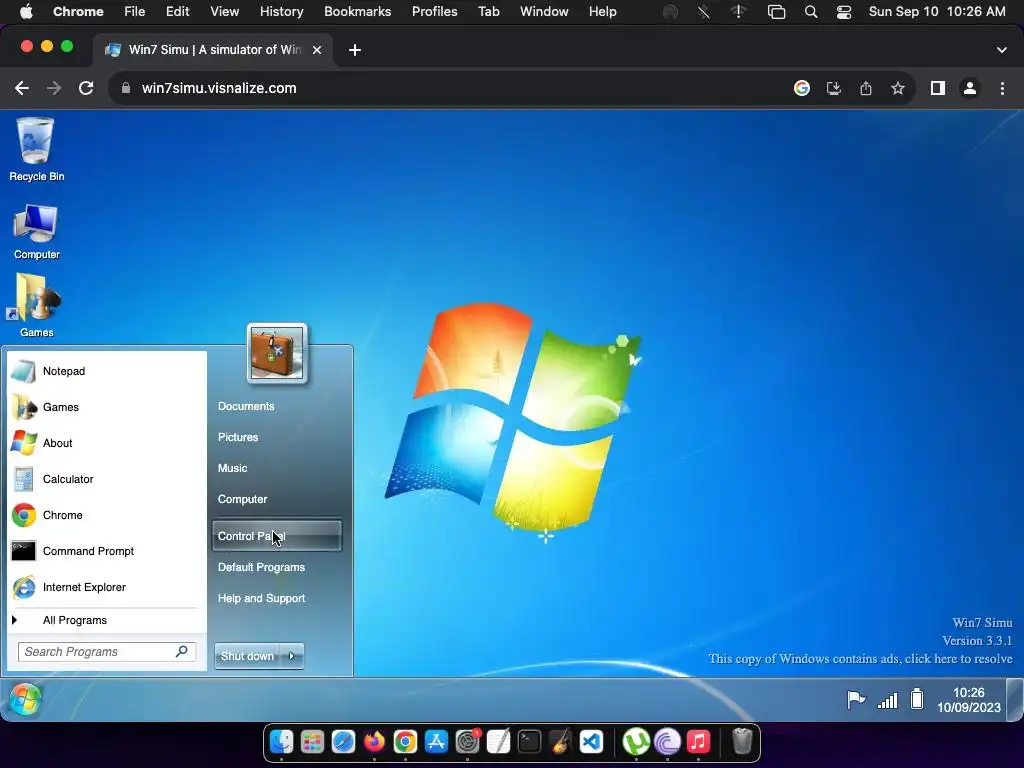Open Terminal from the Dock
1024x768 pixels.
[x=529, y=742]
